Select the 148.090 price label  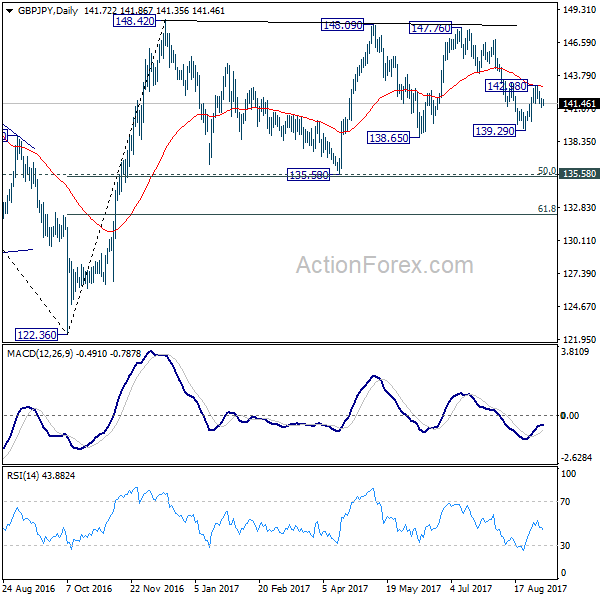coord(342,25)
